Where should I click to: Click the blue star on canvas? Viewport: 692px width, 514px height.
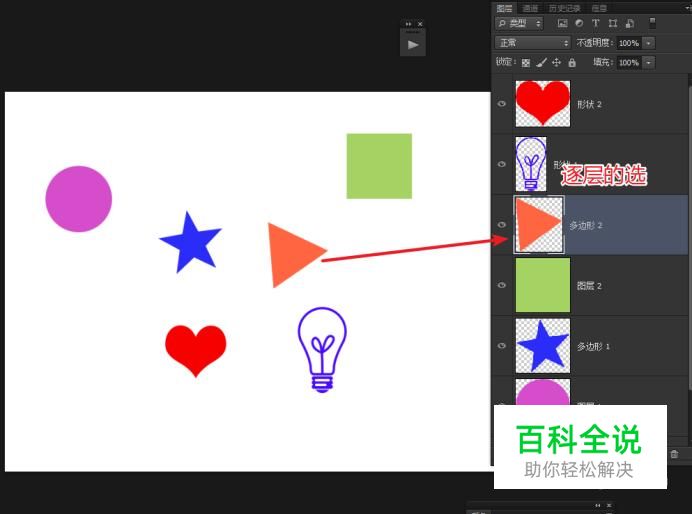coord(190,244)
